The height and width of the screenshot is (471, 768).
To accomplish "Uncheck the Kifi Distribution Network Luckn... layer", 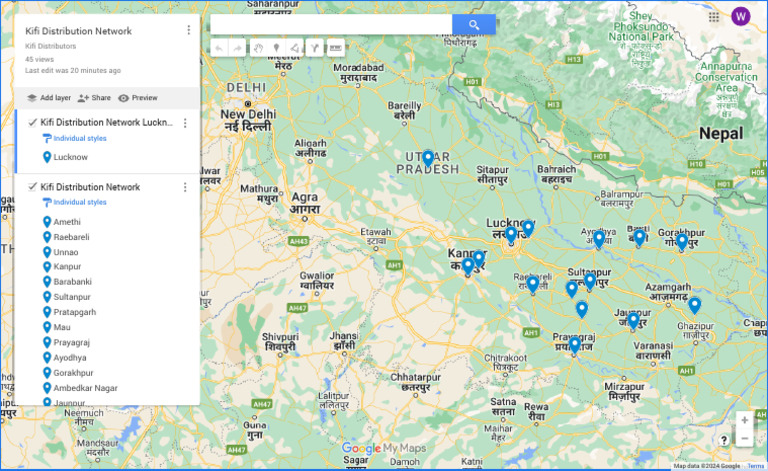I will pyautogui.click(x=32, y=122).
